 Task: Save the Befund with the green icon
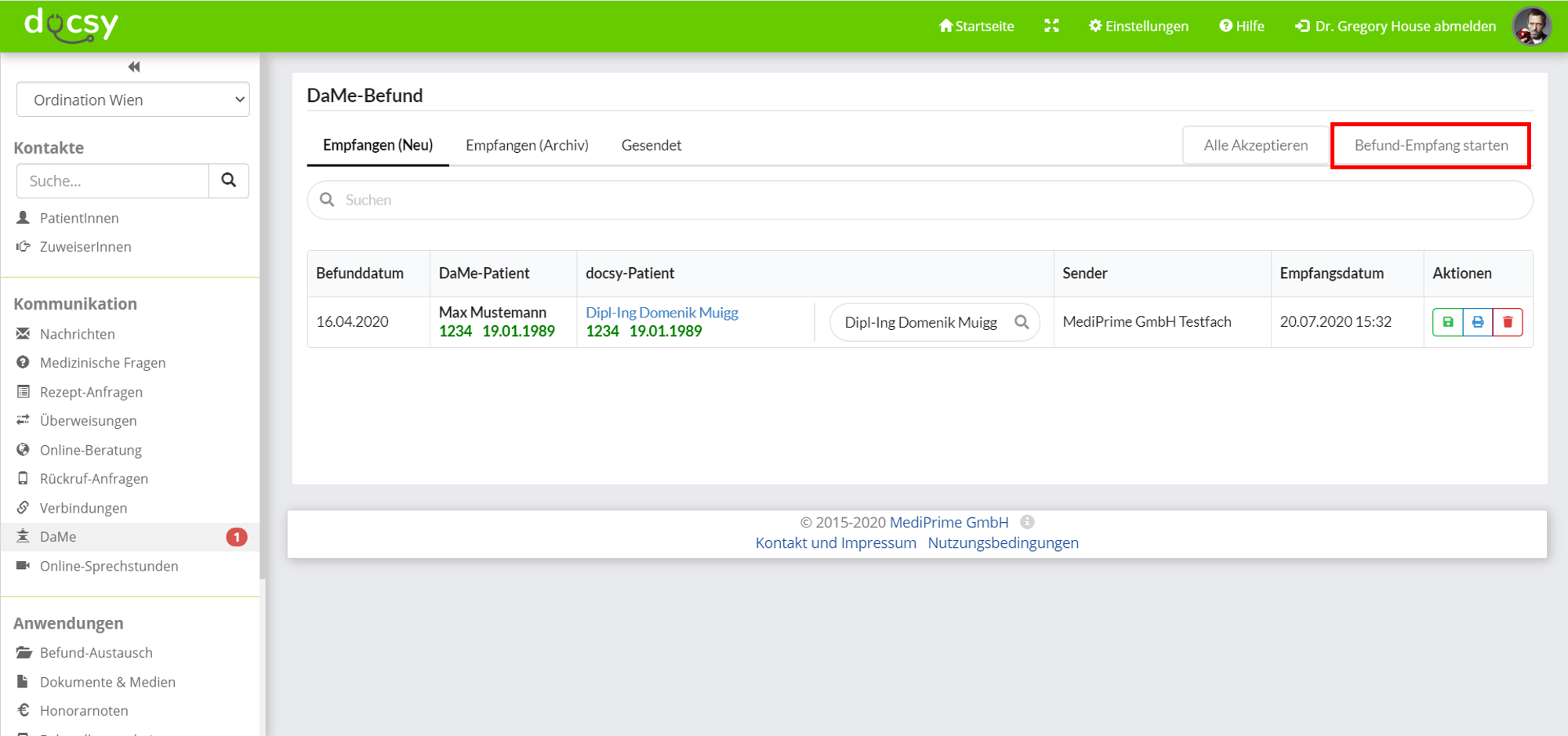1447,322
